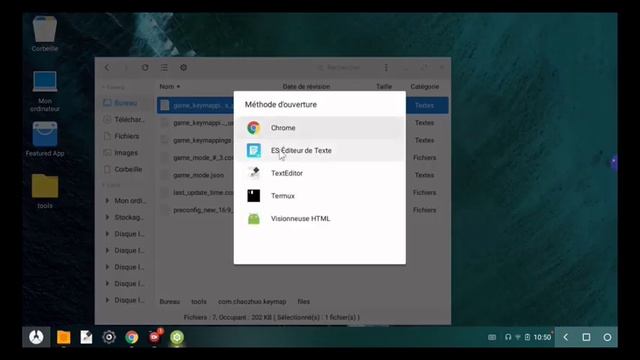640x360 pixels.
Task: Sort files by the Nom column
Action: (x=169, y=87)
